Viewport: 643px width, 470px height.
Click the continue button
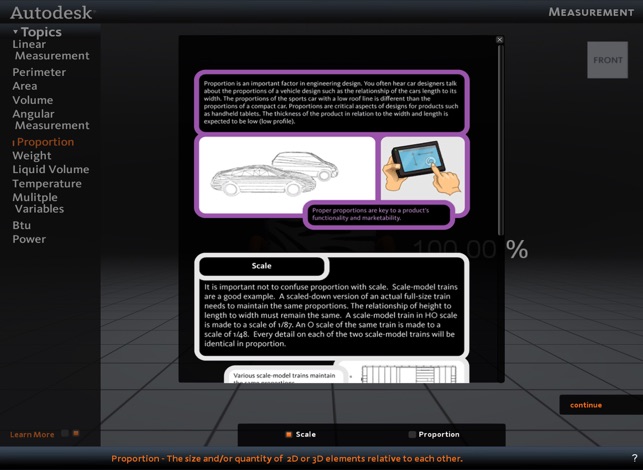(601, 405)
